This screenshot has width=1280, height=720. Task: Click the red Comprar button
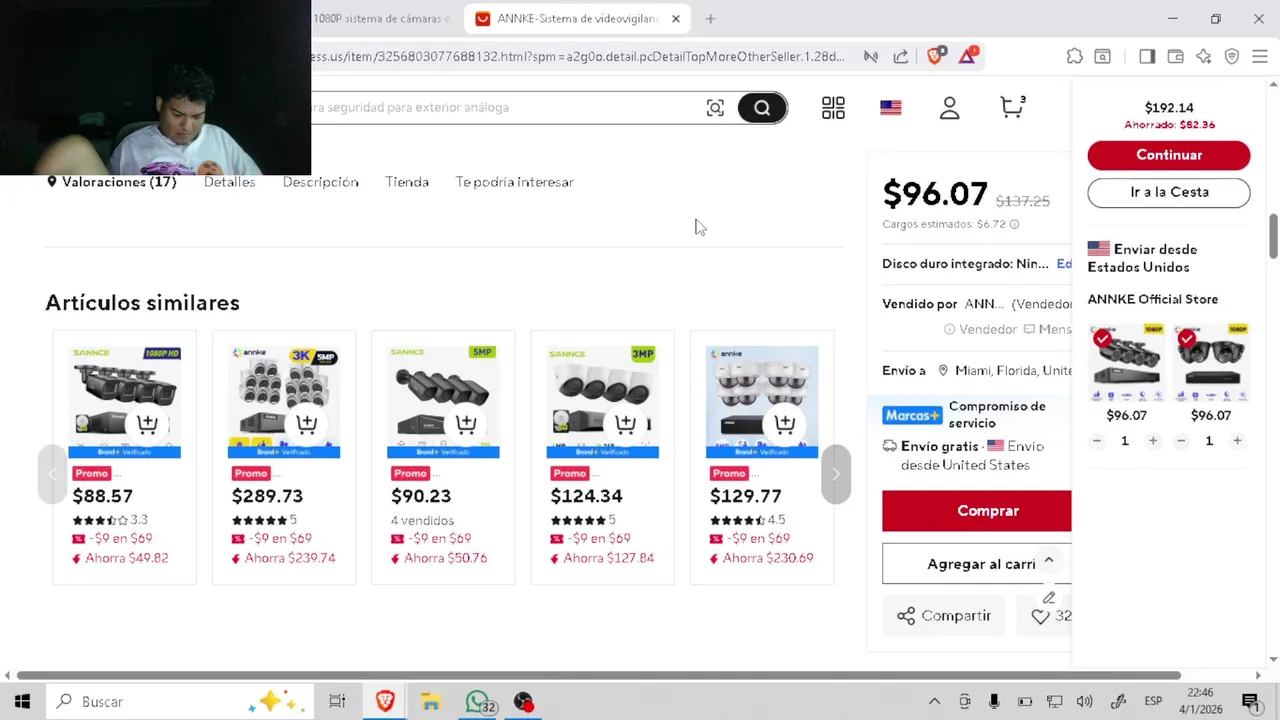(x=976, y=511)
